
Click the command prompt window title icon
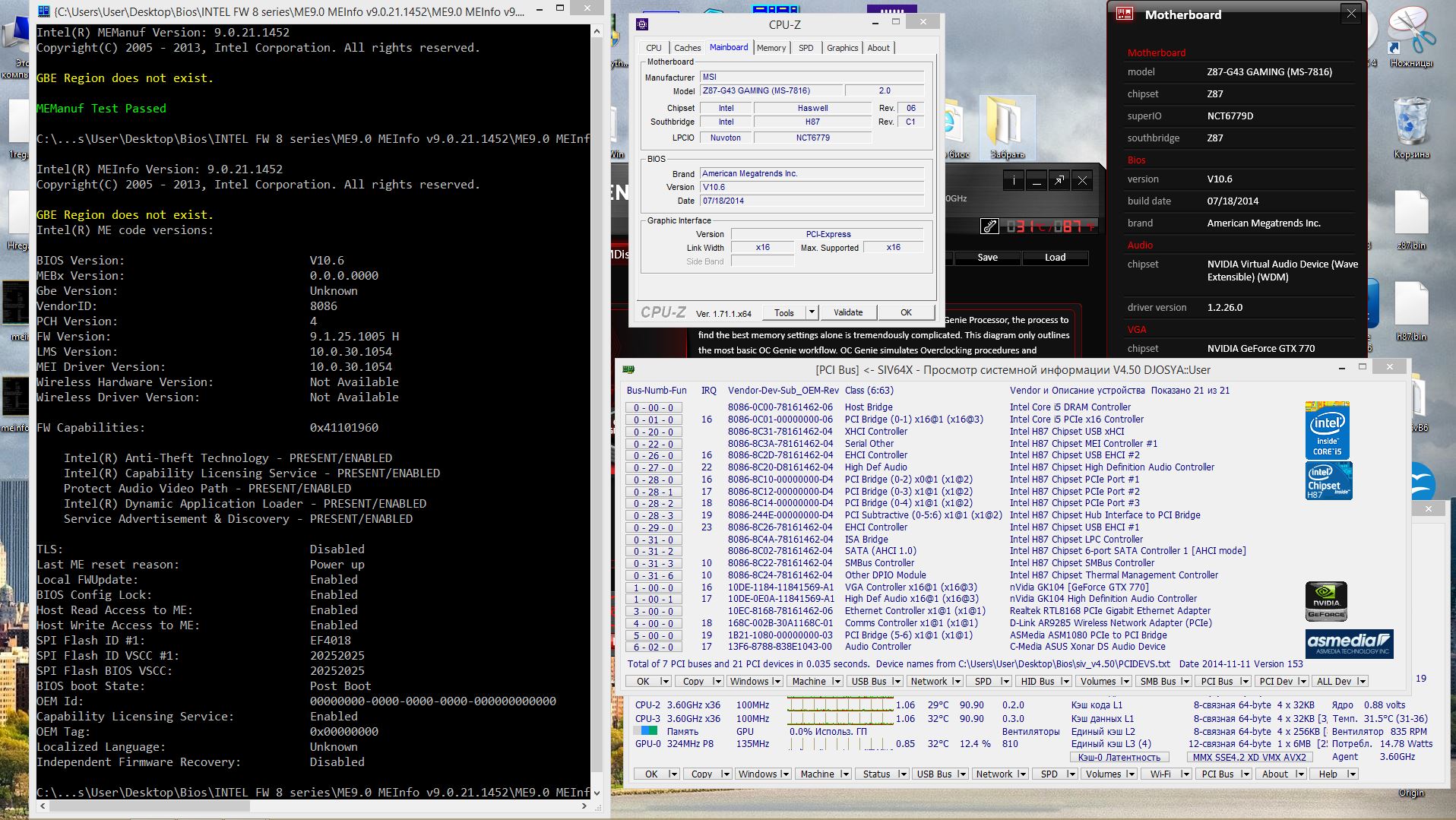point(44,11)
